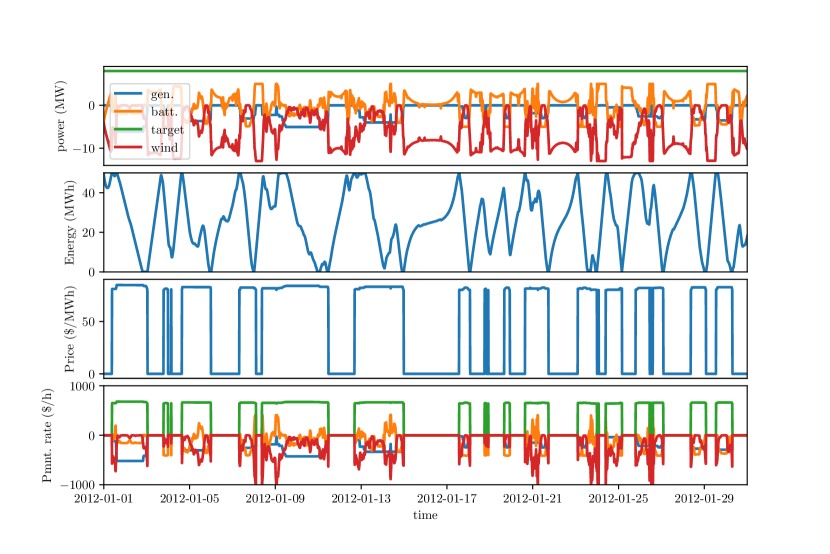Click the 40 tick on Energy axis
Viewport: 830px width, 554px height.
pos(89,193)
